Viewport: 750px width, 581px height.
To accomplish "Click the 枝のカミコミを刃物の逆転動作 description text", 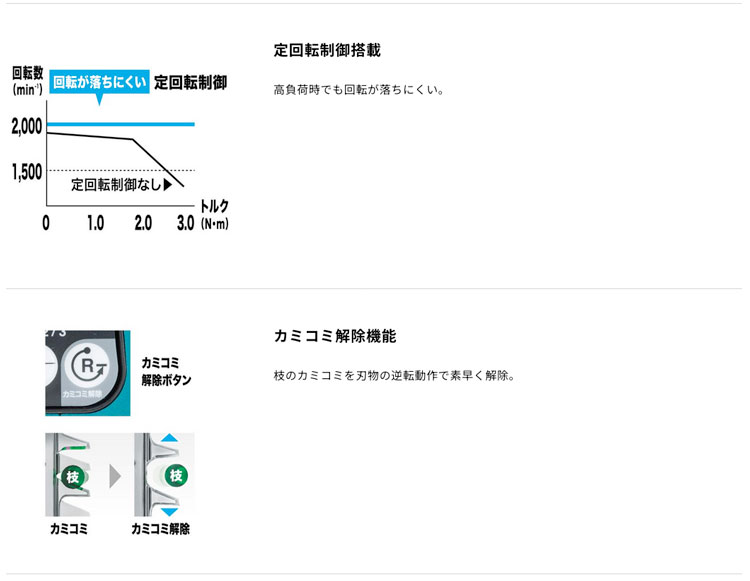I will (x=394, y=376).
